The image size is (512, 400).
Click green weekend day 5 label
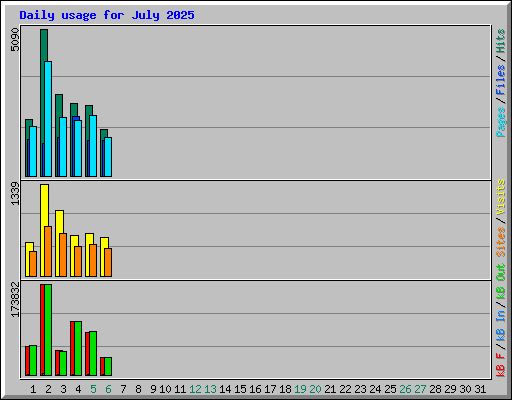93,389
